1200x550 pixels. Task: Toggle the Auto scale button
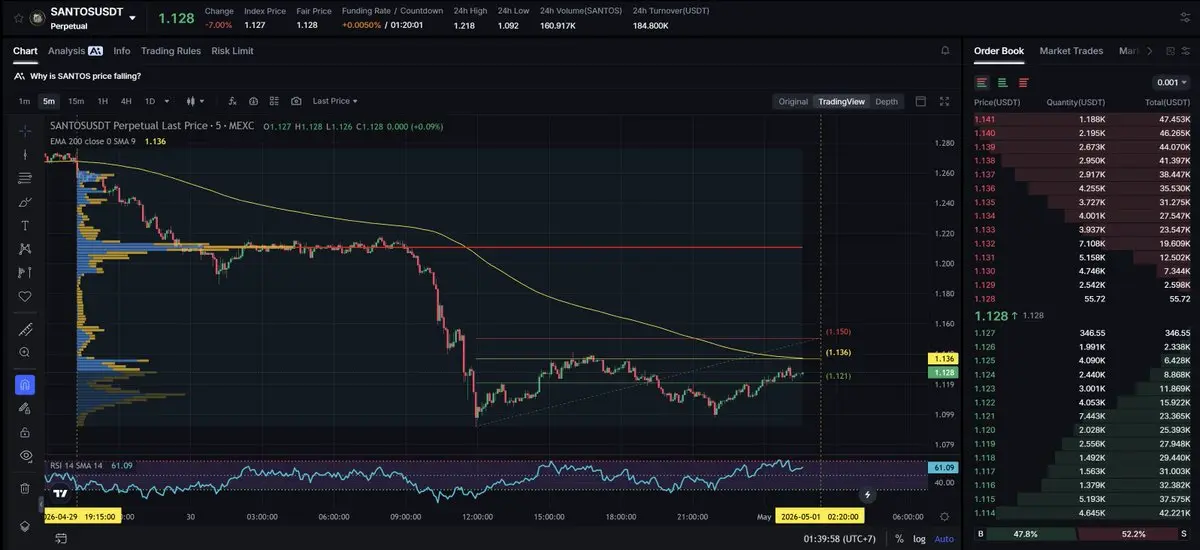point(943,539)
